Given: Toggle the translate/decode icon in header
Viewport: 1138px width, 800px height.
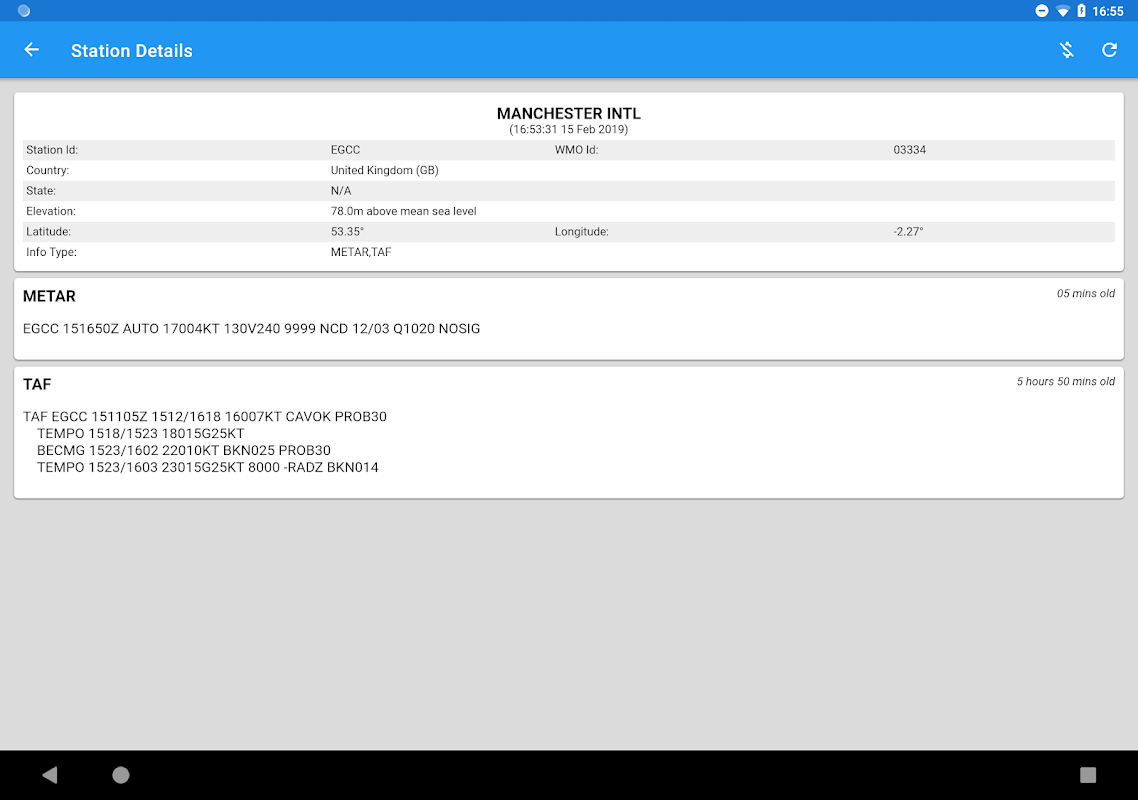Looking at the screenshot, I should (x=1066, y=50).
